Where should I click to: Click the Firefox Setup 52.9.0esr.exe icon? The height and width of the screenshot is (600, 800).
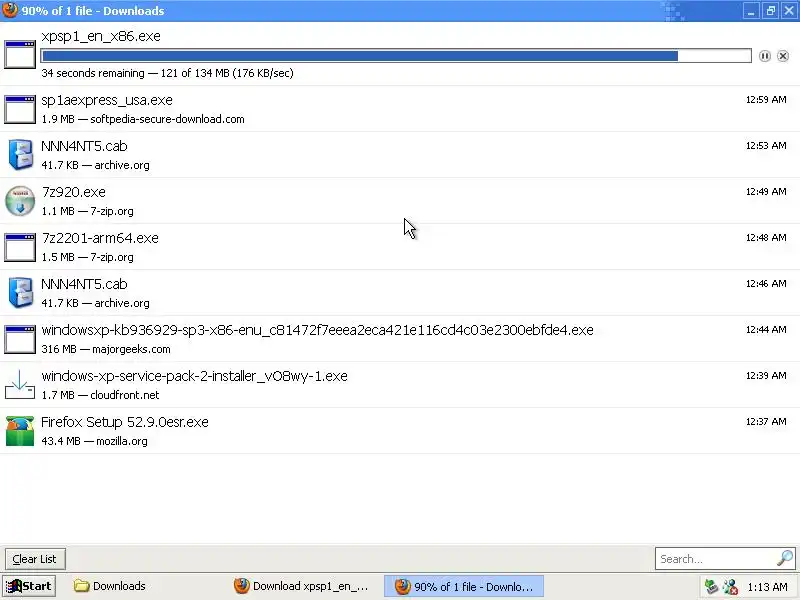tap(20, 431)
